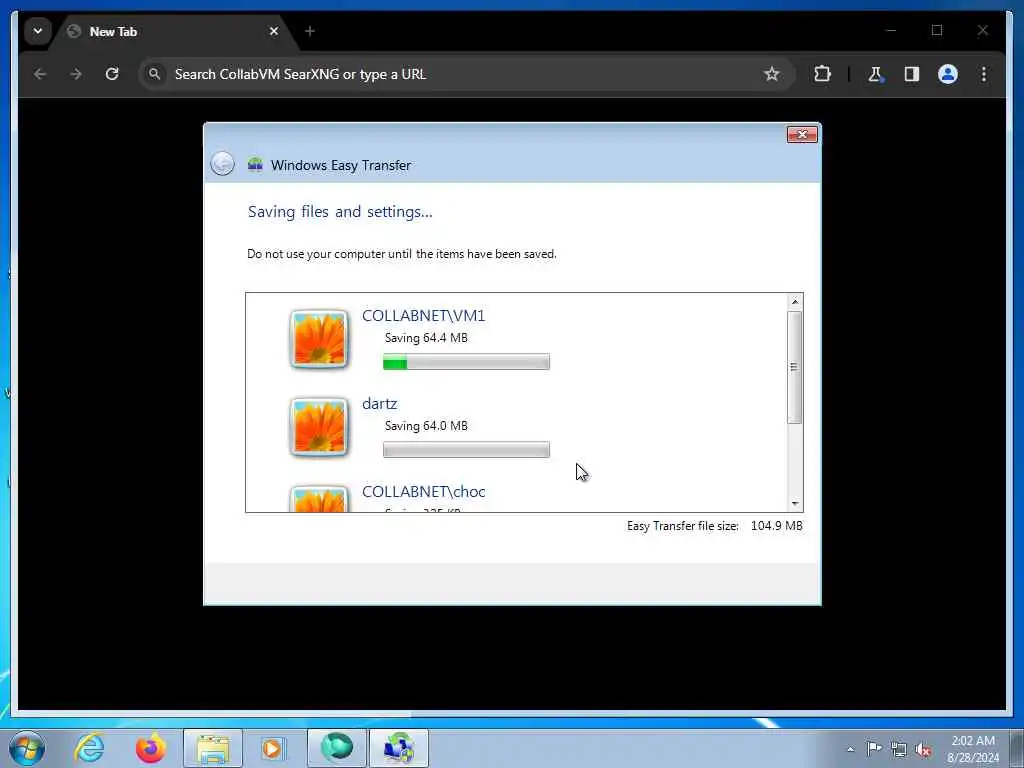Image resolution: width=1024 pixels, height=768 pixels.
Task: Open the Chrome Labs flask icon
Action: point(875,74)
